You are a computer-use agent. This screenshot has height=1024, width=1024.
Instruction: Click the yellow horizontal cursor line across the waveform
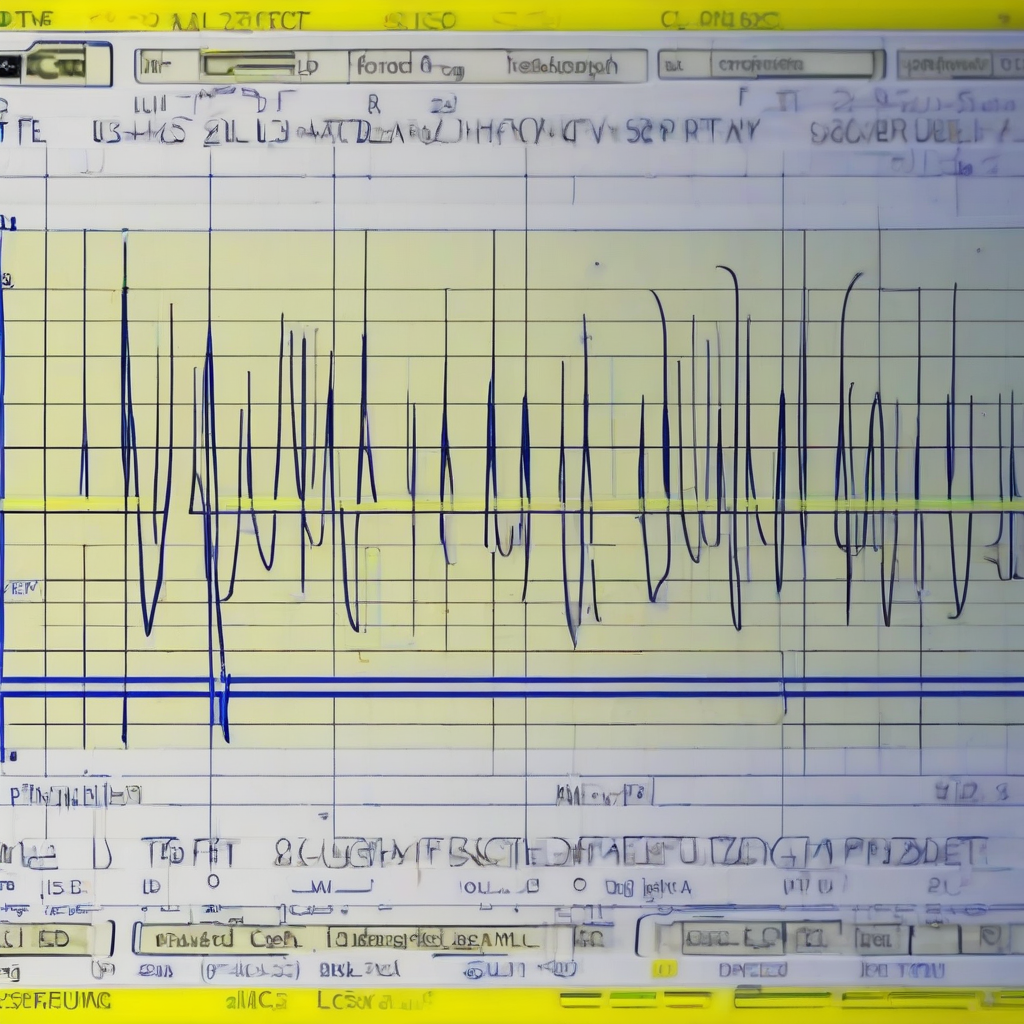(x=512, y=504)
